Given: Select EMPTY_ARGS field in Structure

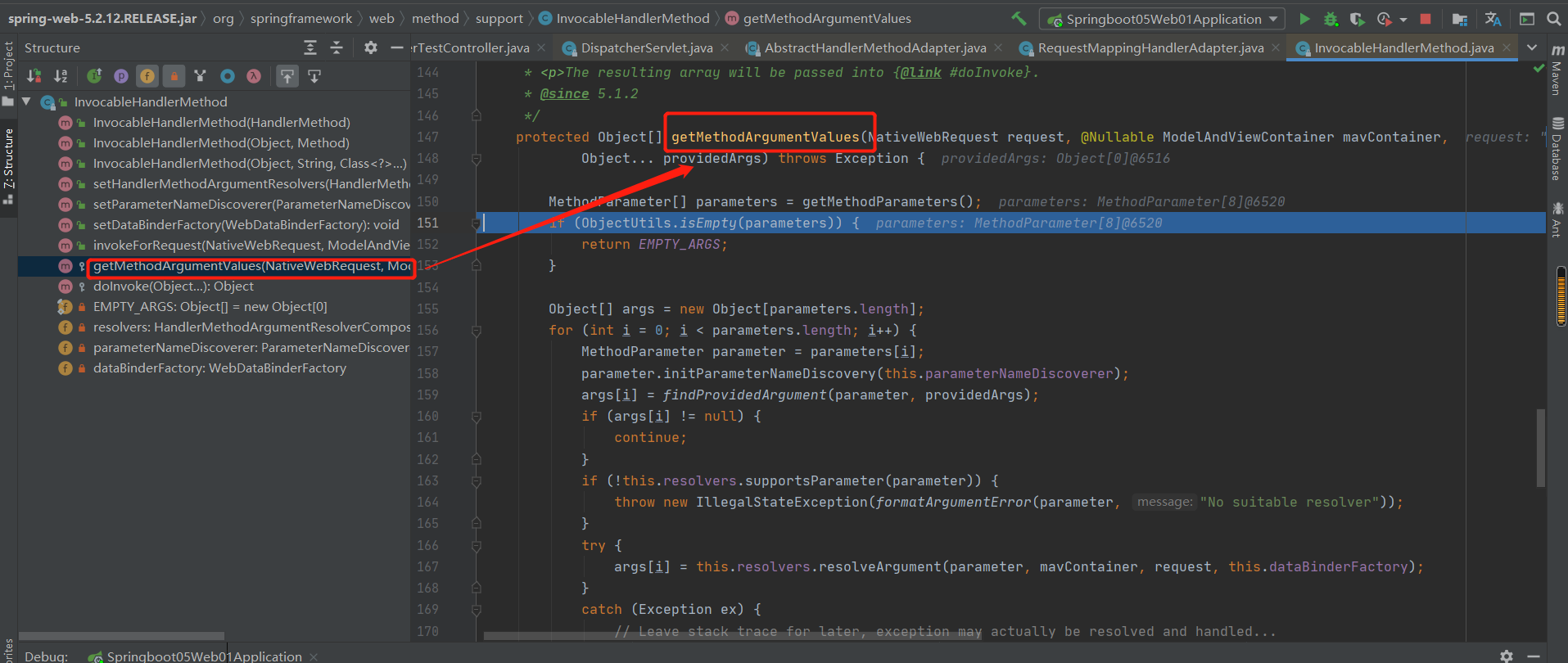Looking at the screenshot, I should (x=210, y=307).
